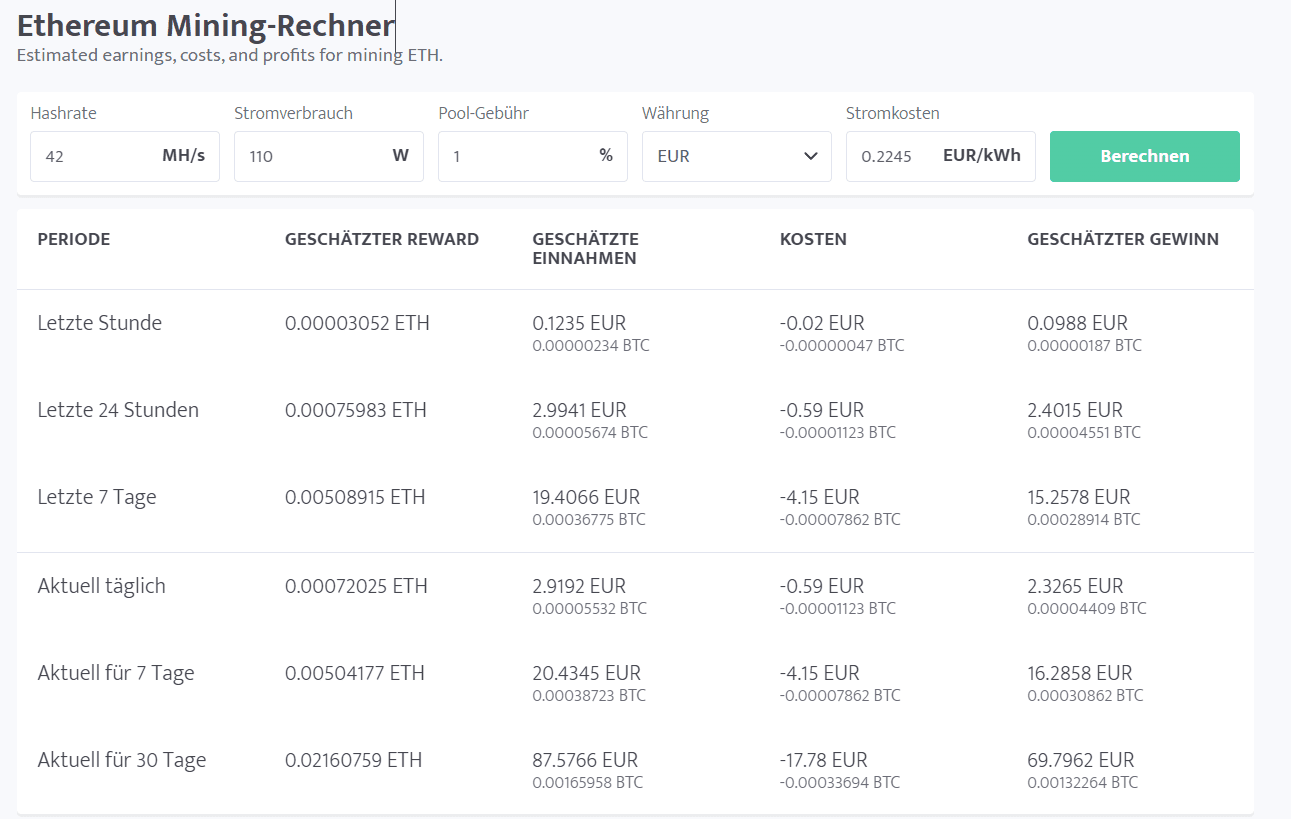Select the Letzte Stunde row label

[x=100, y=323]
